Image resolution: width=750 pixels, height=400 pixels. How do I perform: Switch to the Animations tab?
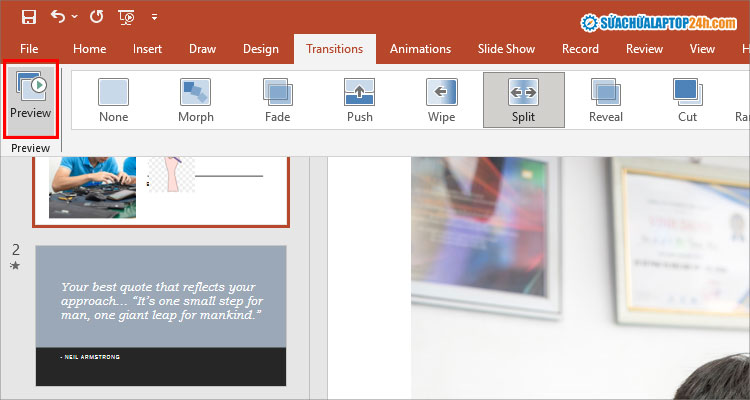point(420,48)
